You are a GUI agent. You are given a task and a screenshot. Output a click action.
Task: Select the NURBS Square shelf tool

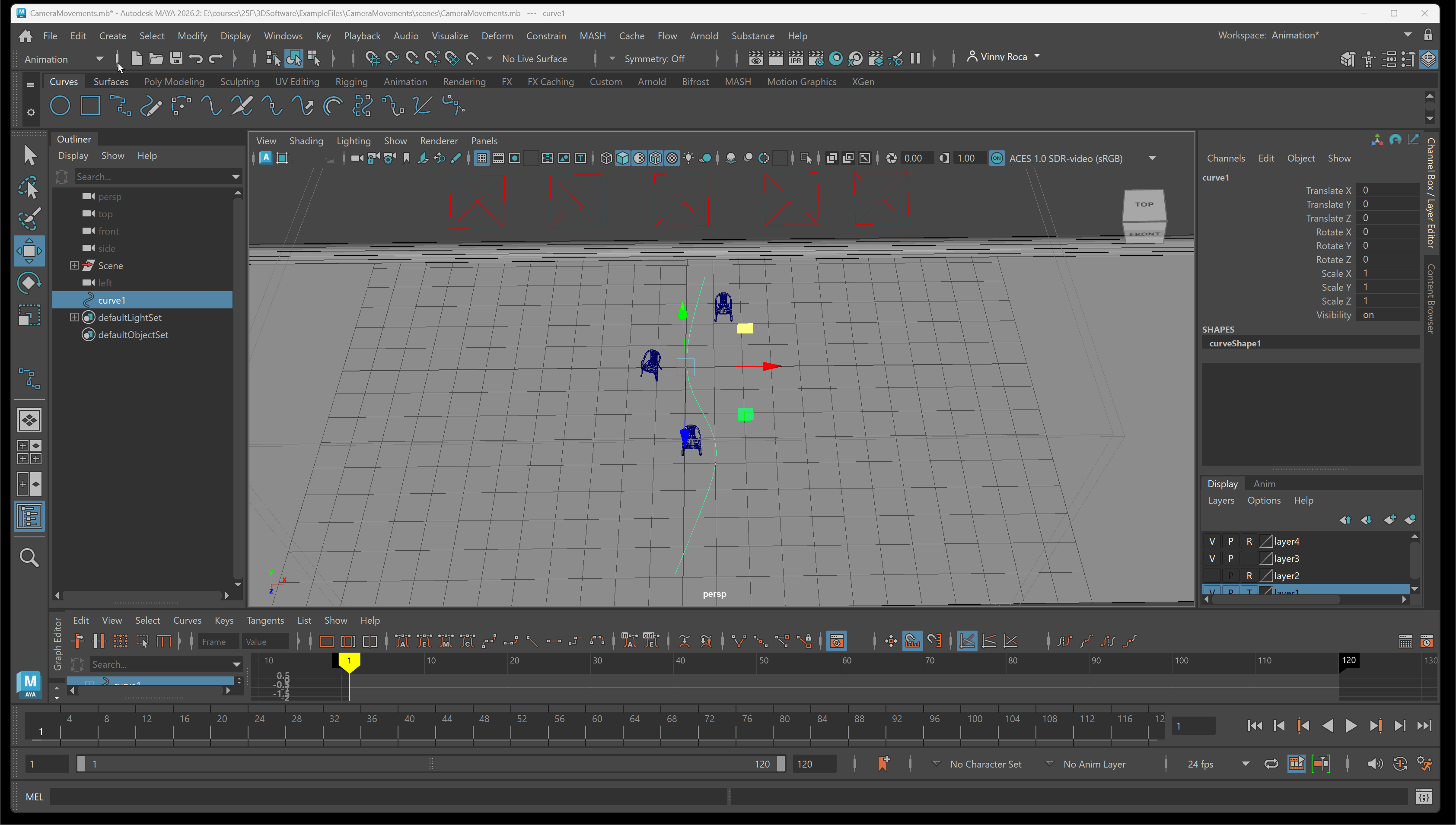click(x=90, y=106)
